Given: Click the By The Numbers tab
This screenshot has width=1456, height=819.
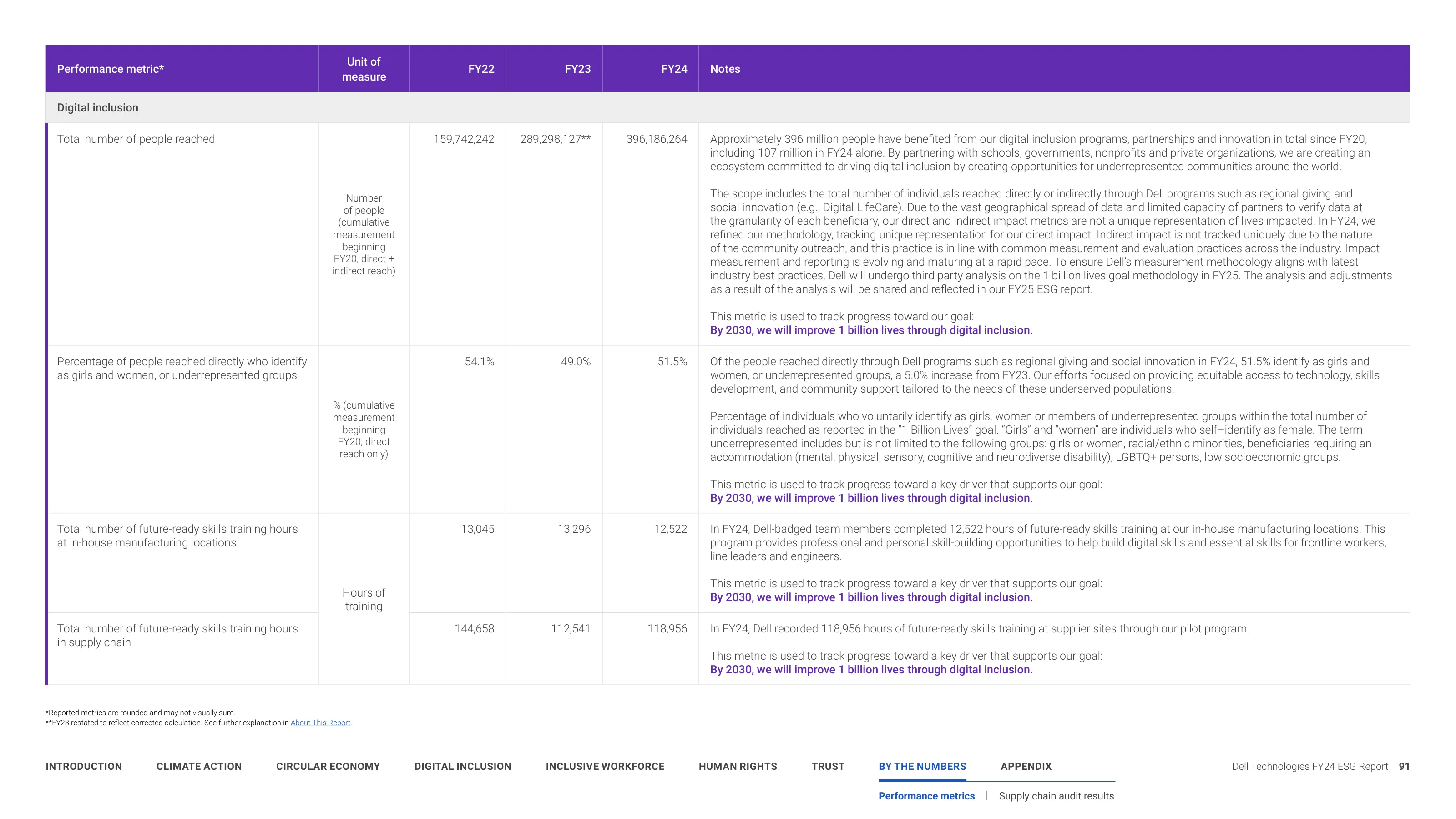Looking at the screenshot, I should click(922, 766).
